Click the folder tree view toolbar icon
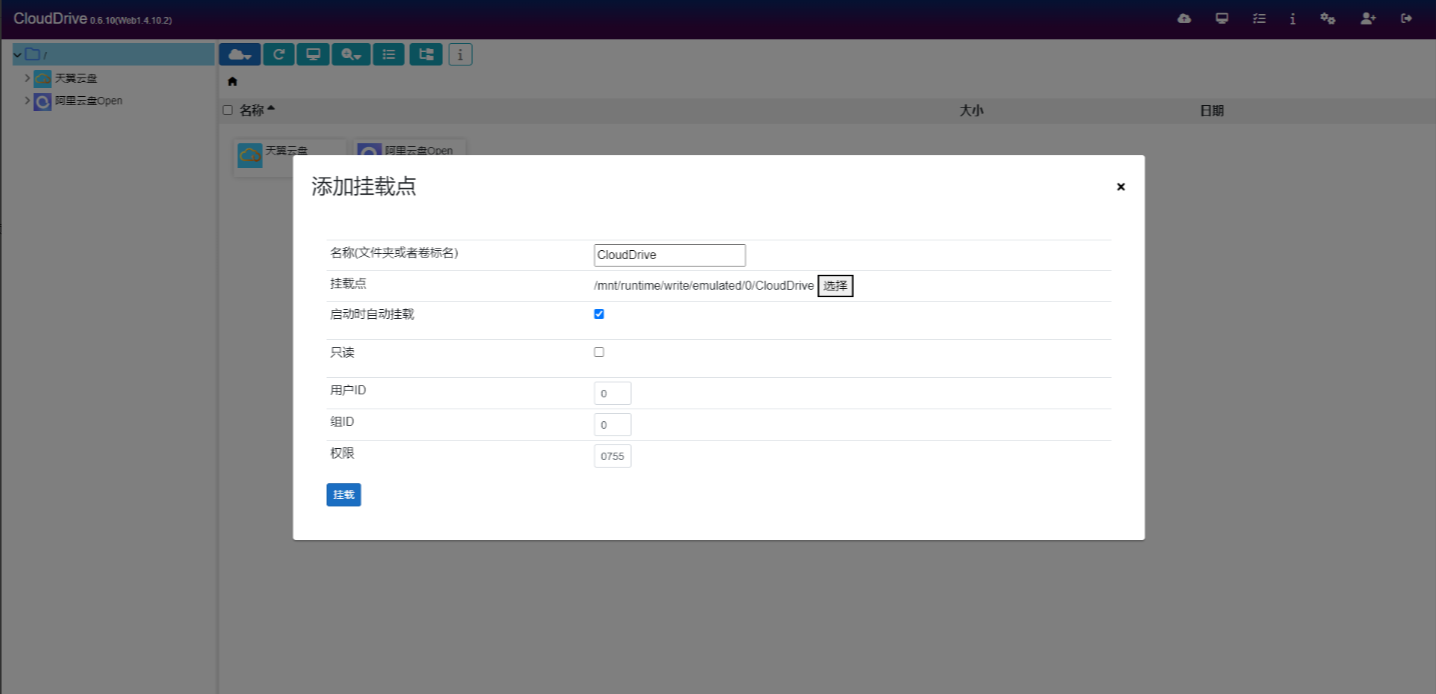 tap(426, 55)
